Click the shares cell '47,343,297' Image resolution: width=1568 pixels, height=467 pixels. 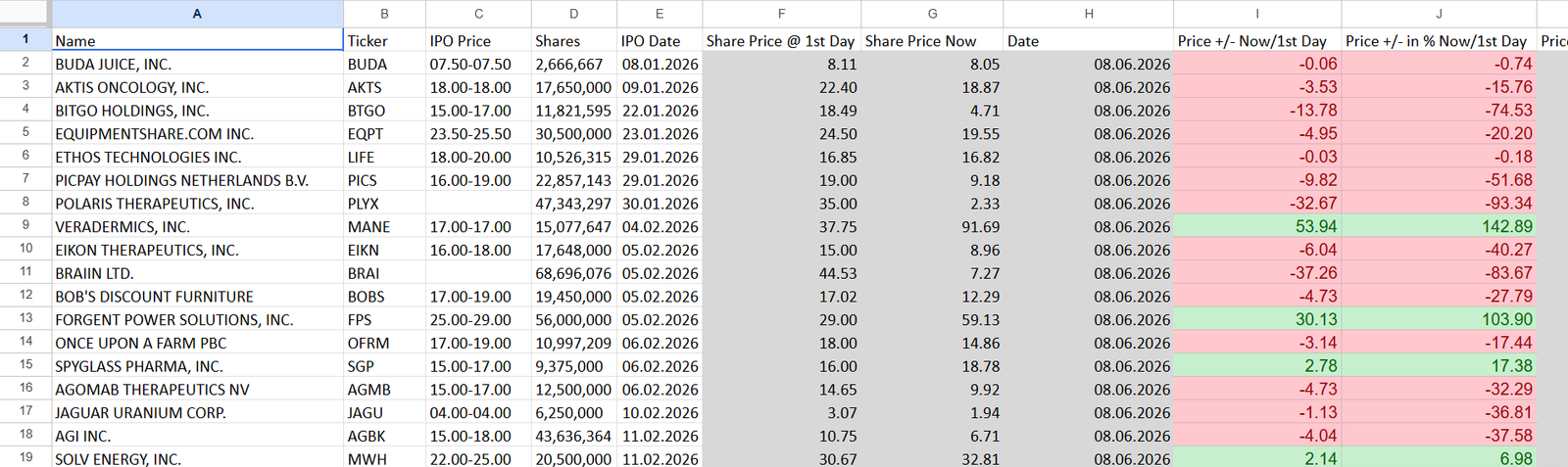click(573, 204)
